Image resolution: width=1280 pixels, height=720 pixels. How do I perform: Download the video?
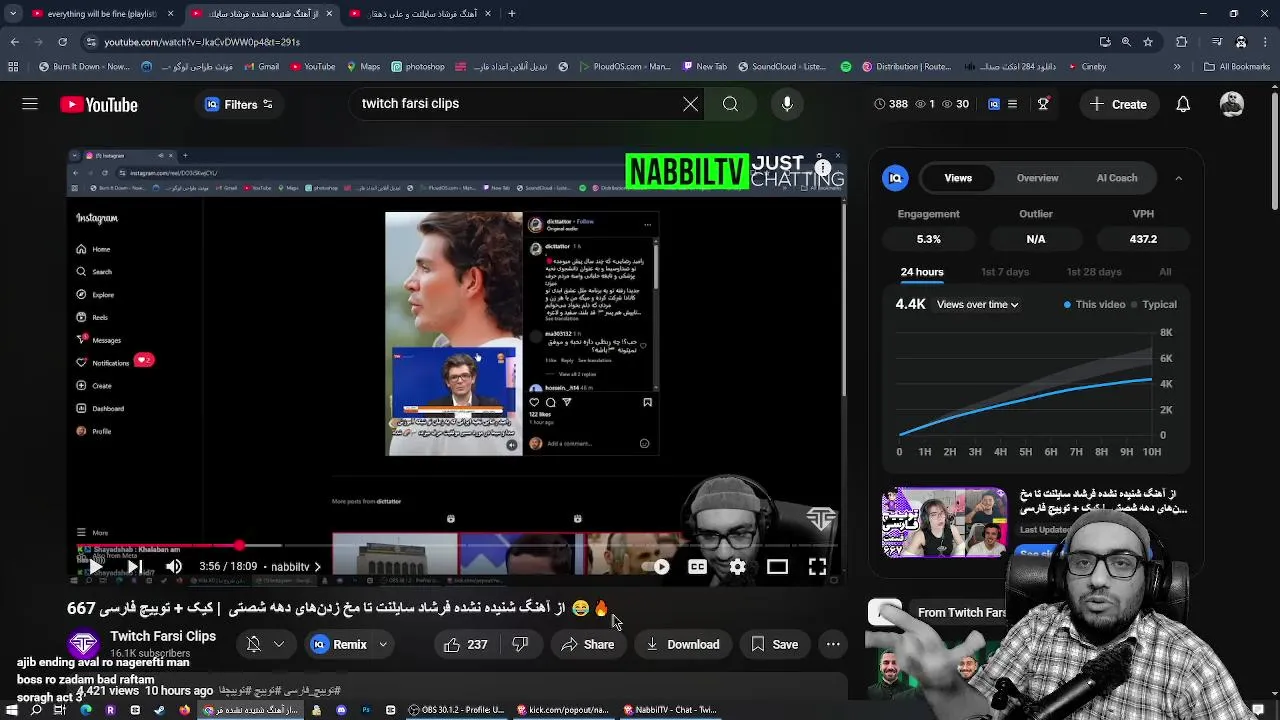click(x=683, y=645)
